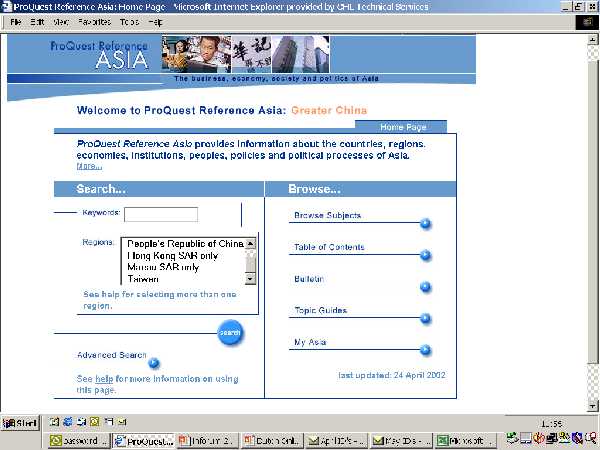This screenshot has height=450, width=600.
Task: Click the third quick launch icon
Action: click(x=81, y=422)
